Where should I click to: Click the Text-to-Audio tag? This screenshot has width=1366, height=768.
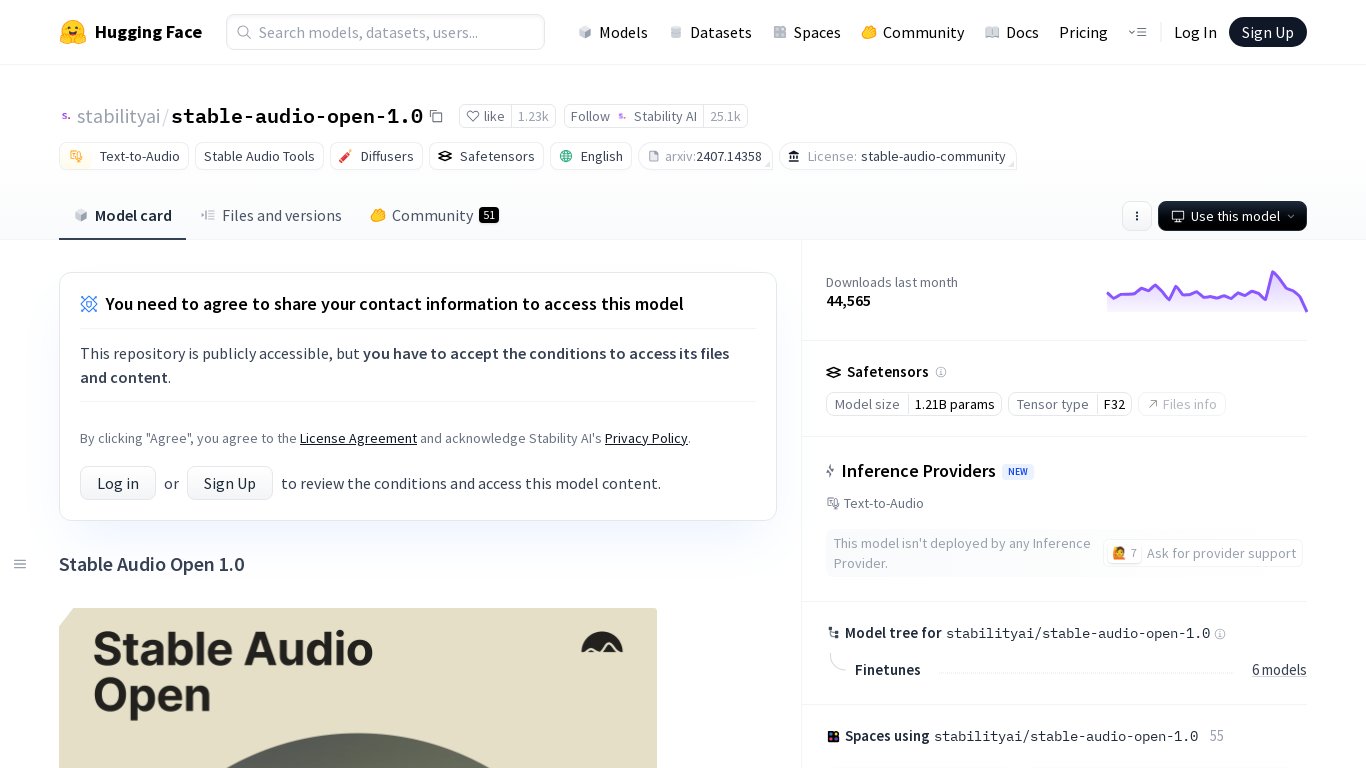click(x=125, y=156)
